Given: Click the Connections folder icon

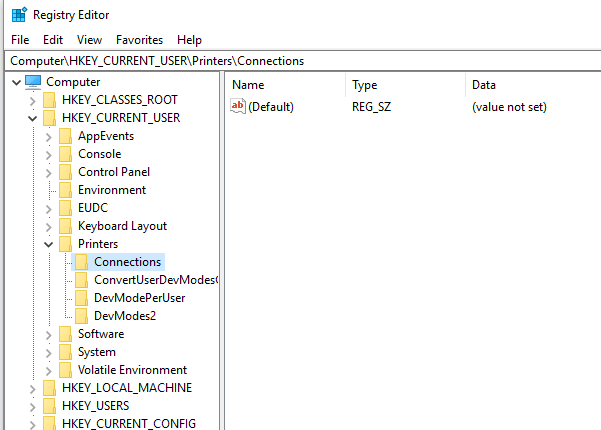Looking at the screenshot, I should 82,262.
